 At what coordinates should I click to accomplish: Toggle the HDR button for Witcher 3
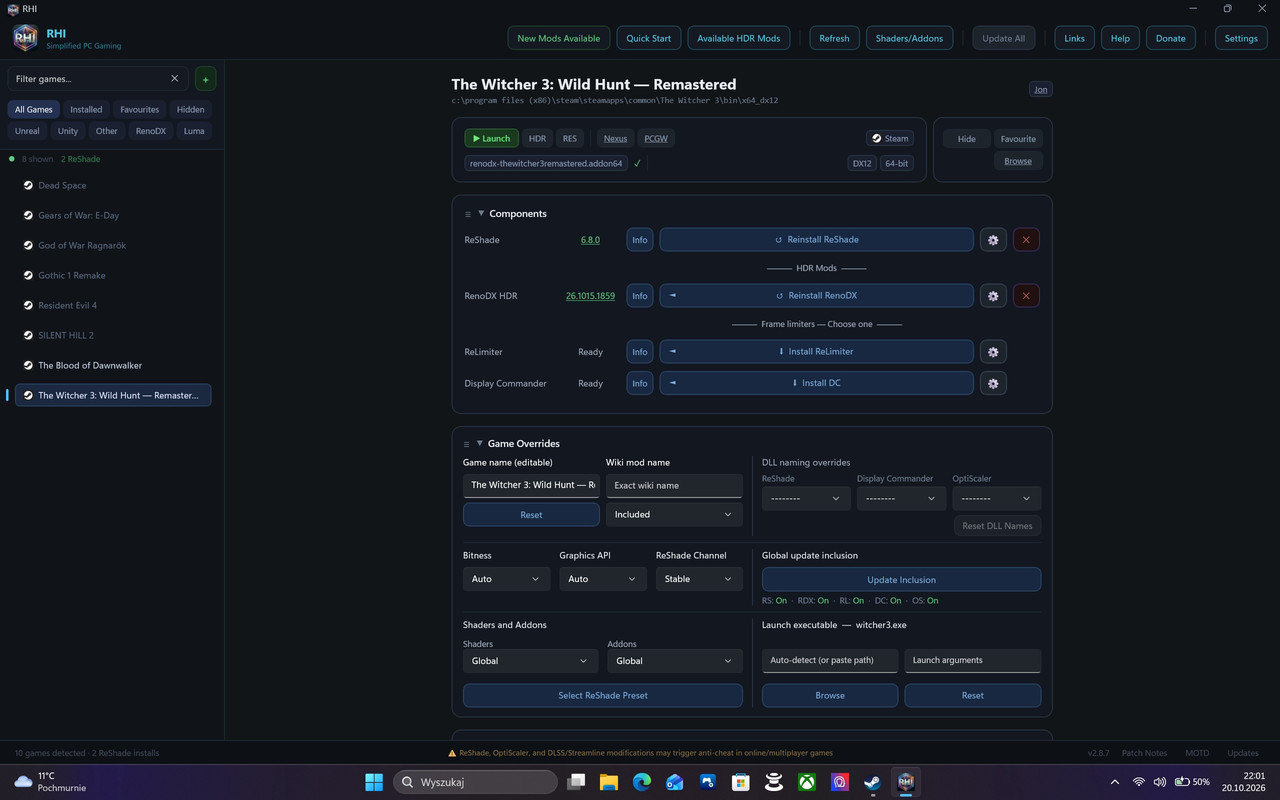[x=537, y=139]
